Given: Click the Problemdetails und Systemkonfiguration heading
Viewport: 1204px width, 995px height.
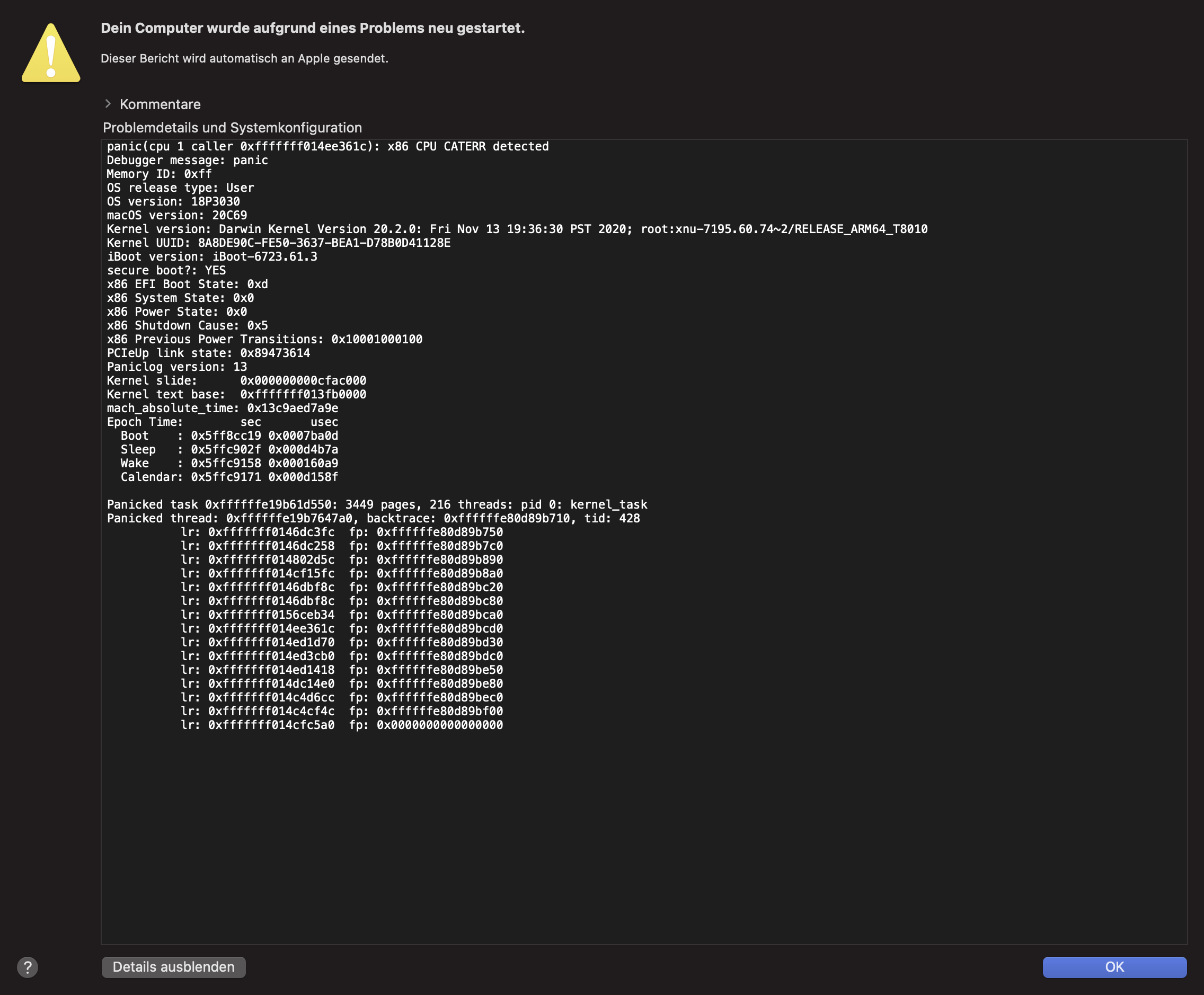Looking at the screenshot, I should (232, 128).
